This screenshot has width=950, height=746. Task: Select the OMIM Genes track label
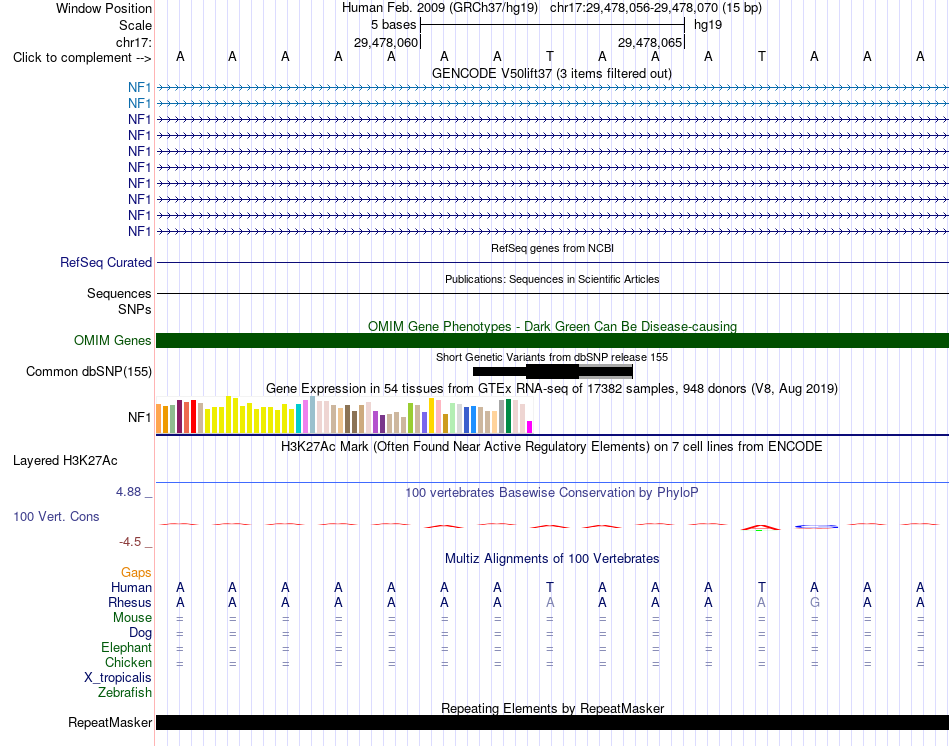[x=113, y=341]
